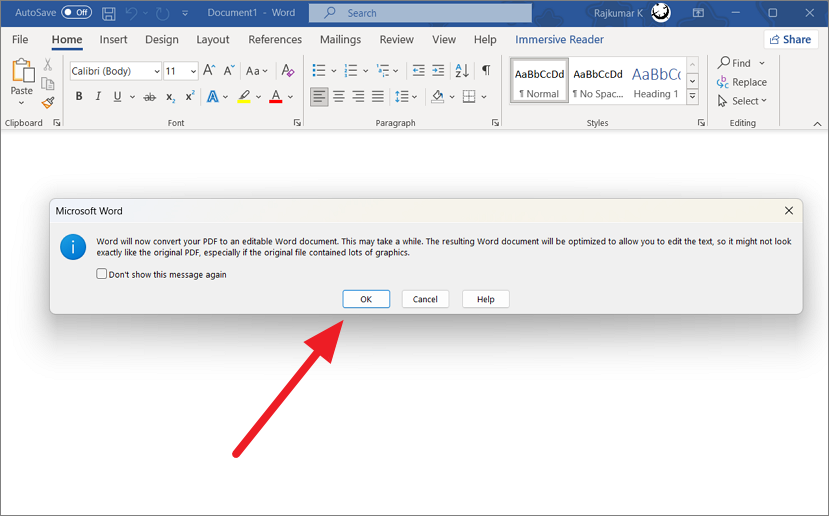Toggle AutoSave switch off/on
This screenshot has height=516, width=829.
(77, 13)
